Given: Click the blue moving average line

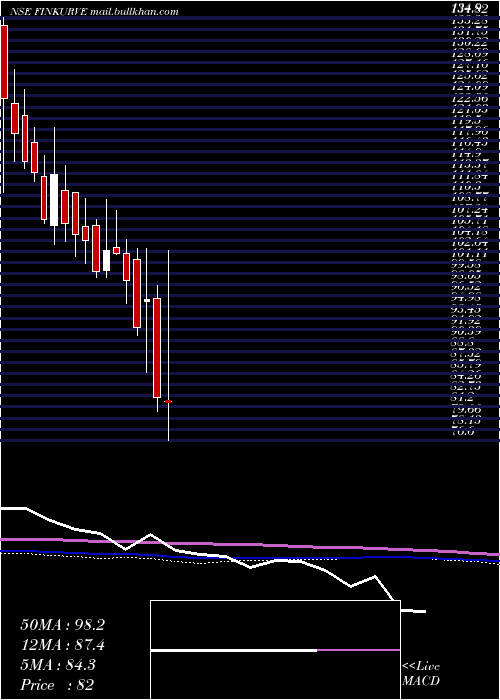Looking at the screenshot, I should [x=250, y=557].
